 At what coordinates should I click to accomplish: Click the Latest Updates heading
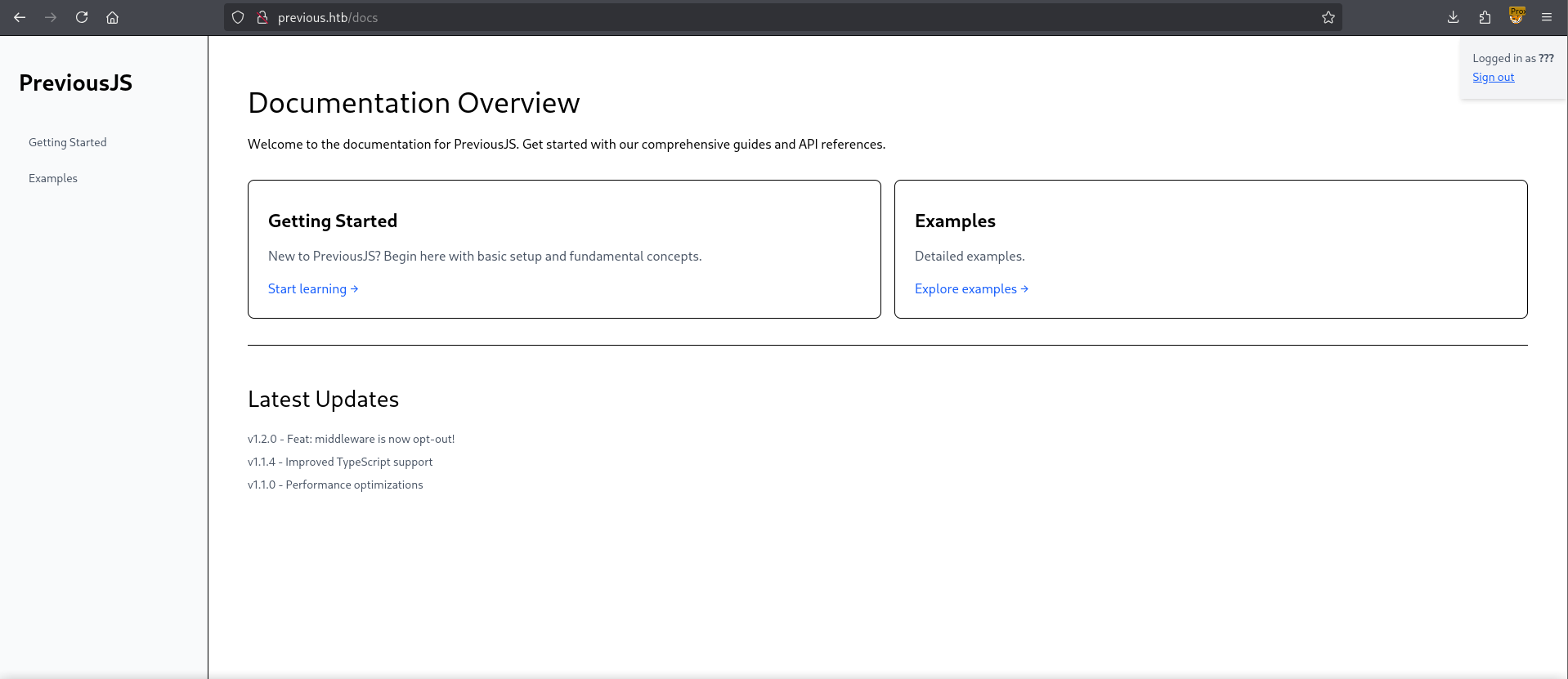[323, 399]
